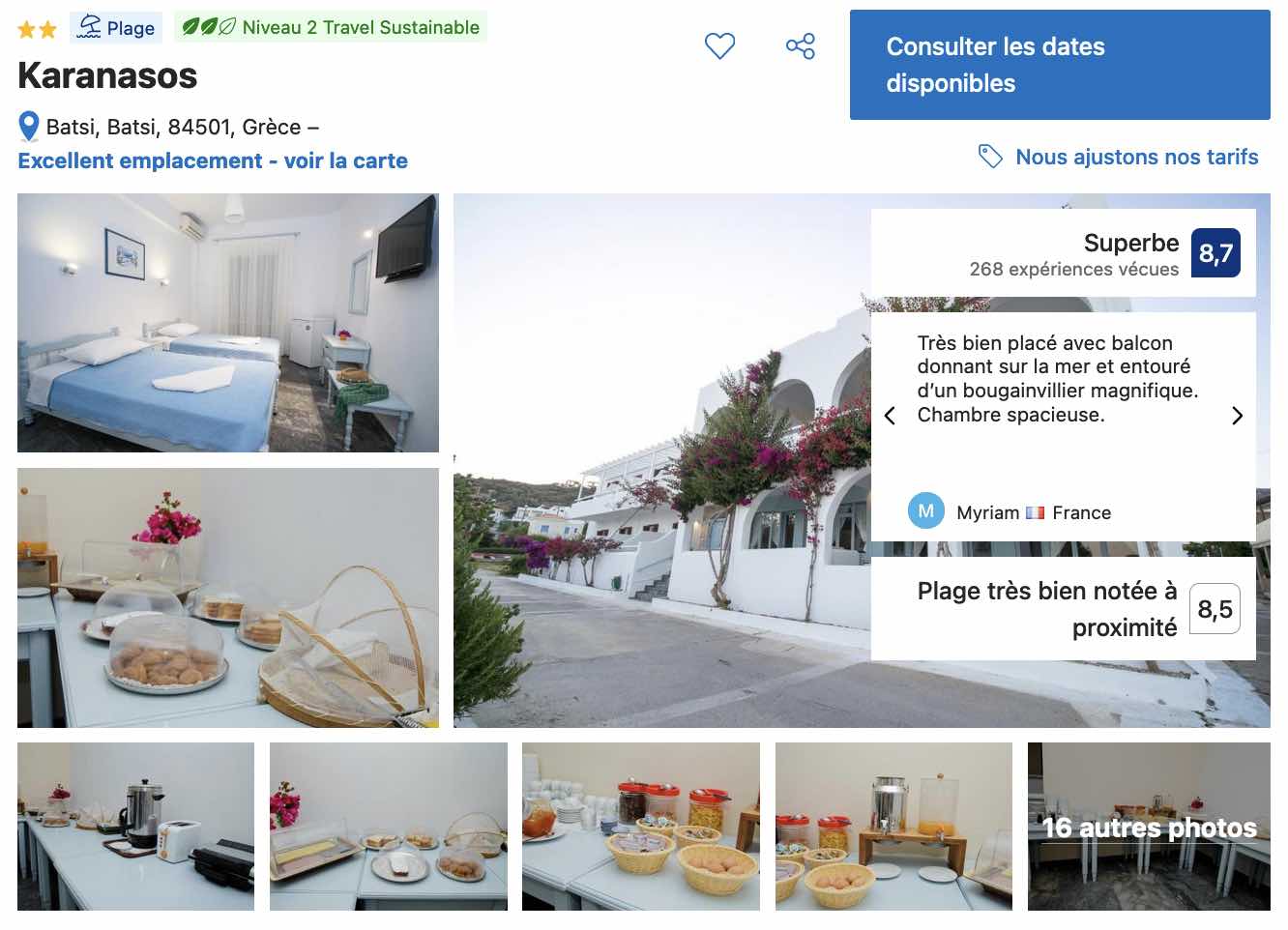
Task: Click the map pin location icon
Action: pyautogui.click(x=29, y=127)
